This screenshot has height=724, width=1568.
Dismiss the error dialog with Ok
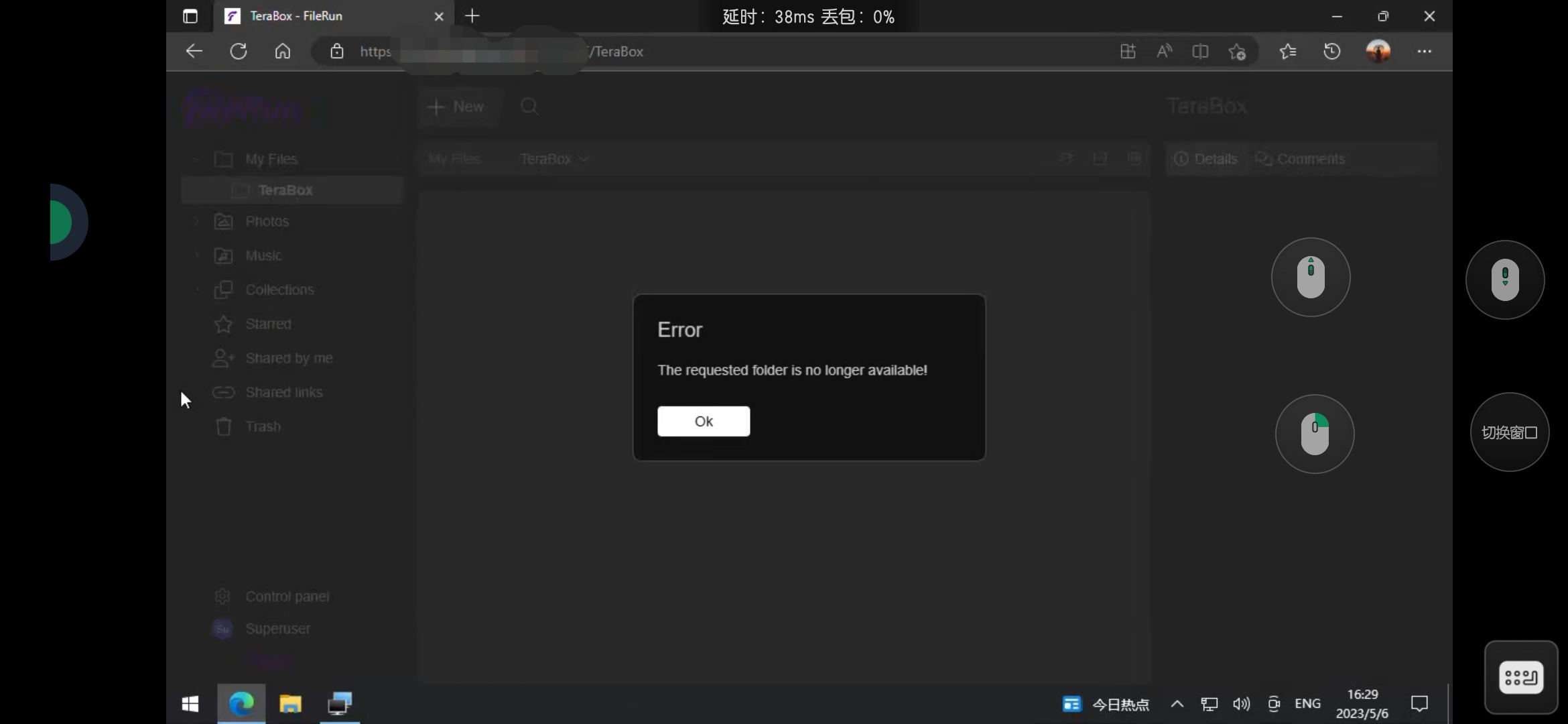703,421
